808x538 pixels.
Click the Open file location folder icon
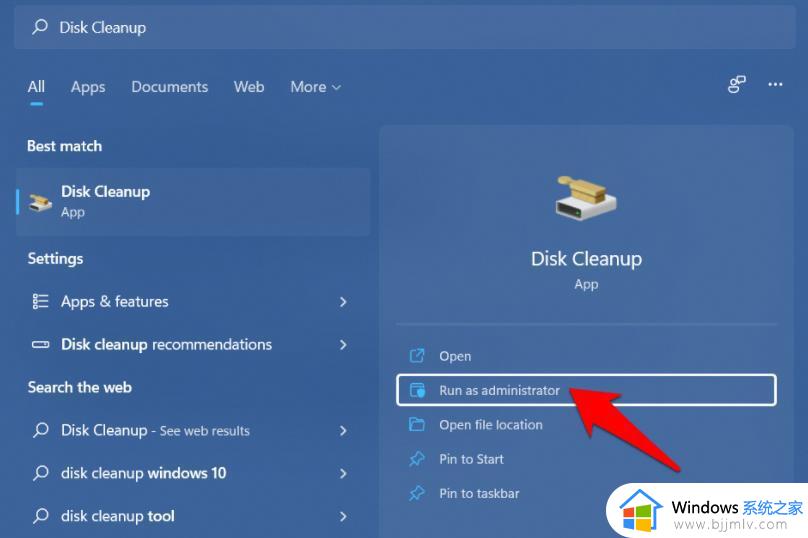(x=416, y=424)
